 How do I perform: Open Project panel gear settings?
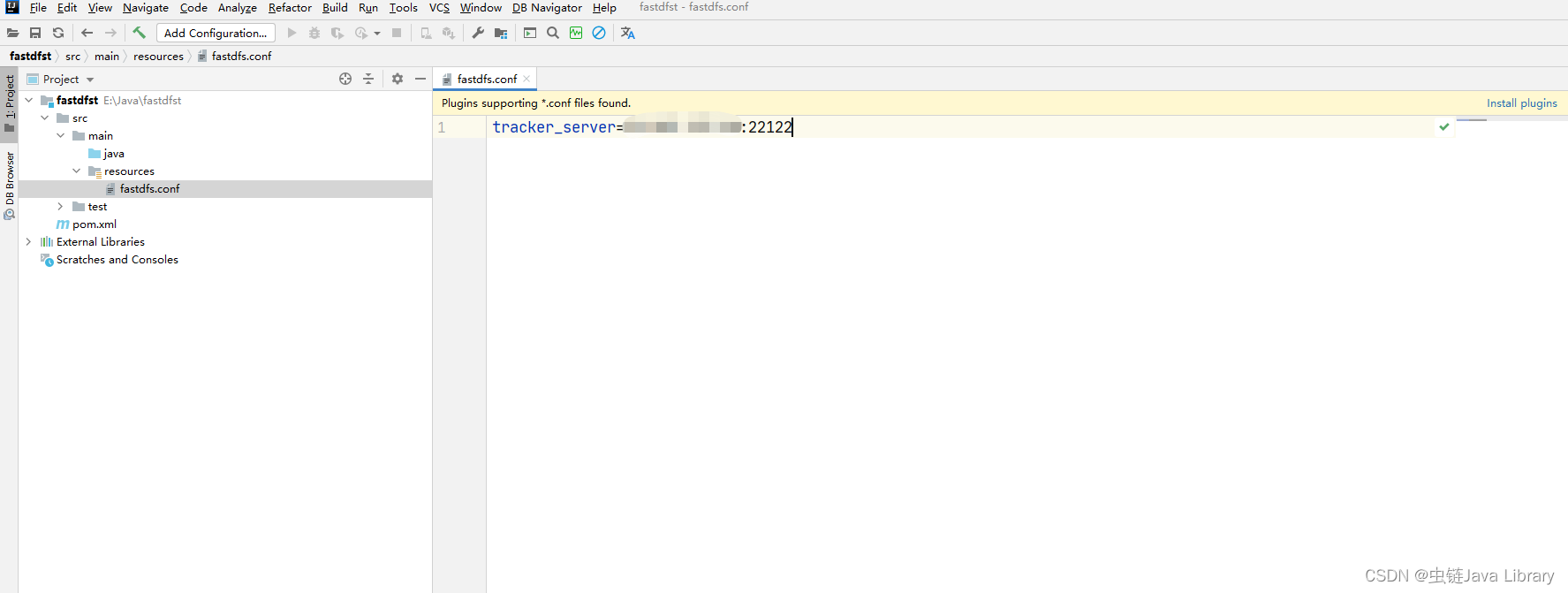398,79
